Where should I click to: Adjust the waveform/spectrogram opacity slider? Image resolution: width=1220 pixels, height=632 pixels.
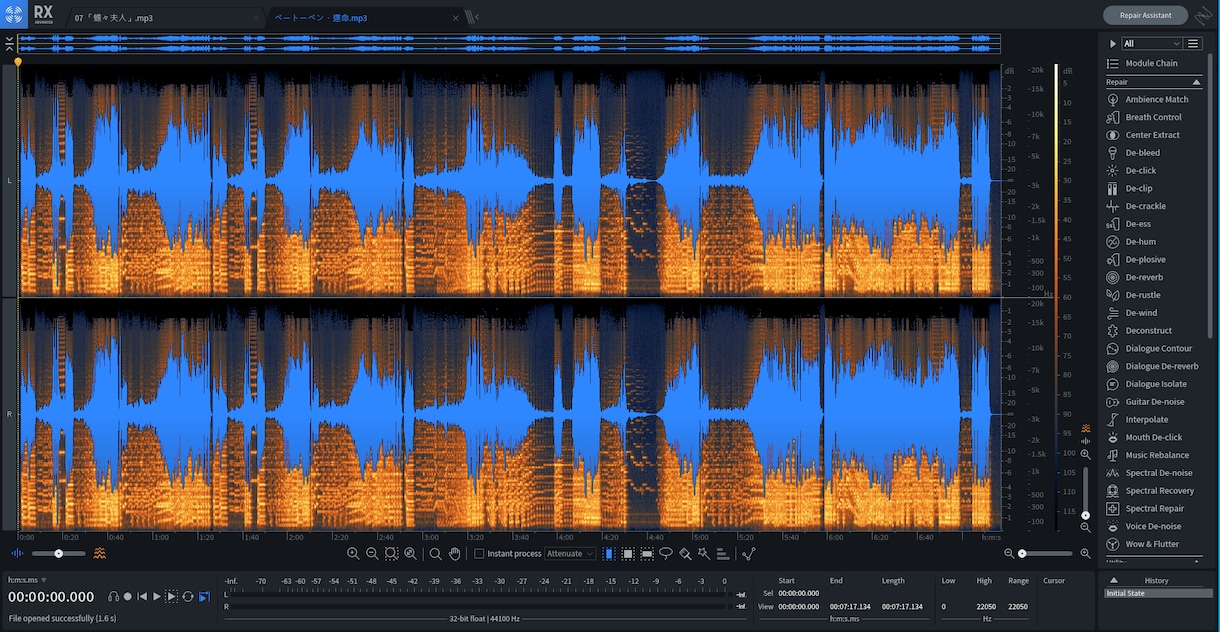[58, 553]
